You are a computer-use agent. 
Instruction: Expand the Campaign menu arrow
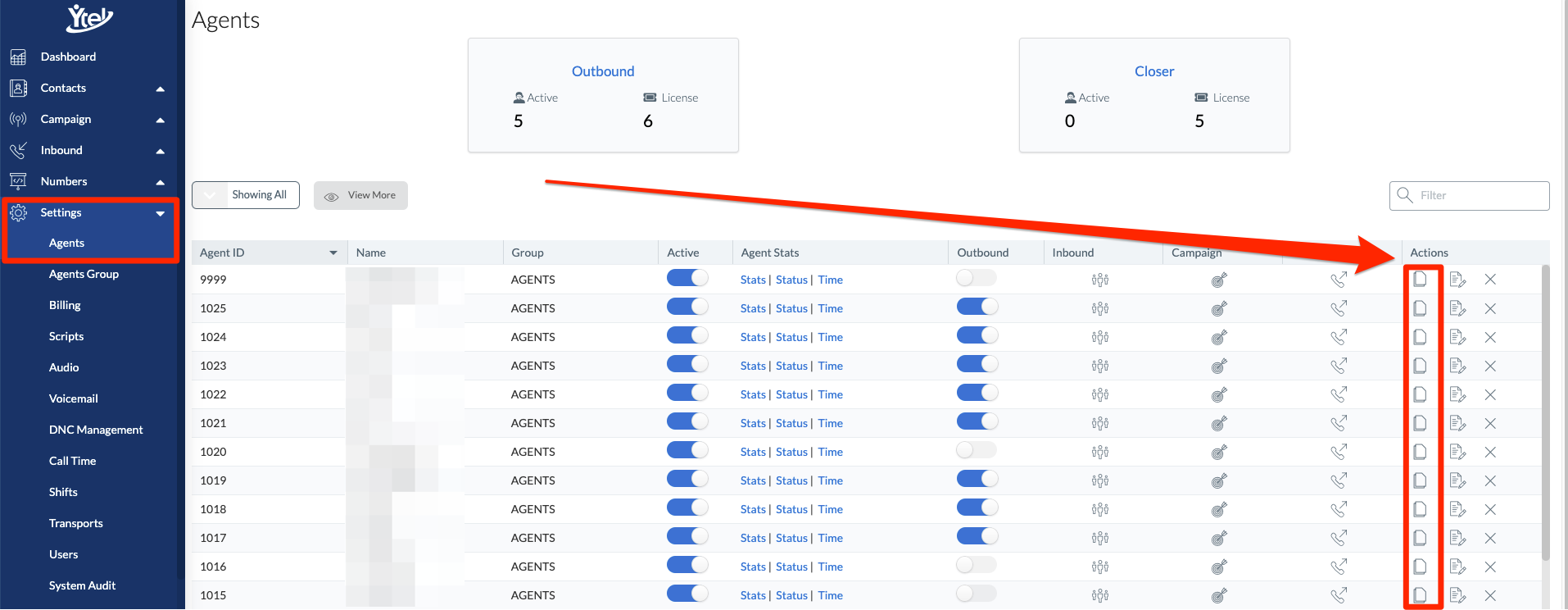pyautogui.click(x=161, y=120)
